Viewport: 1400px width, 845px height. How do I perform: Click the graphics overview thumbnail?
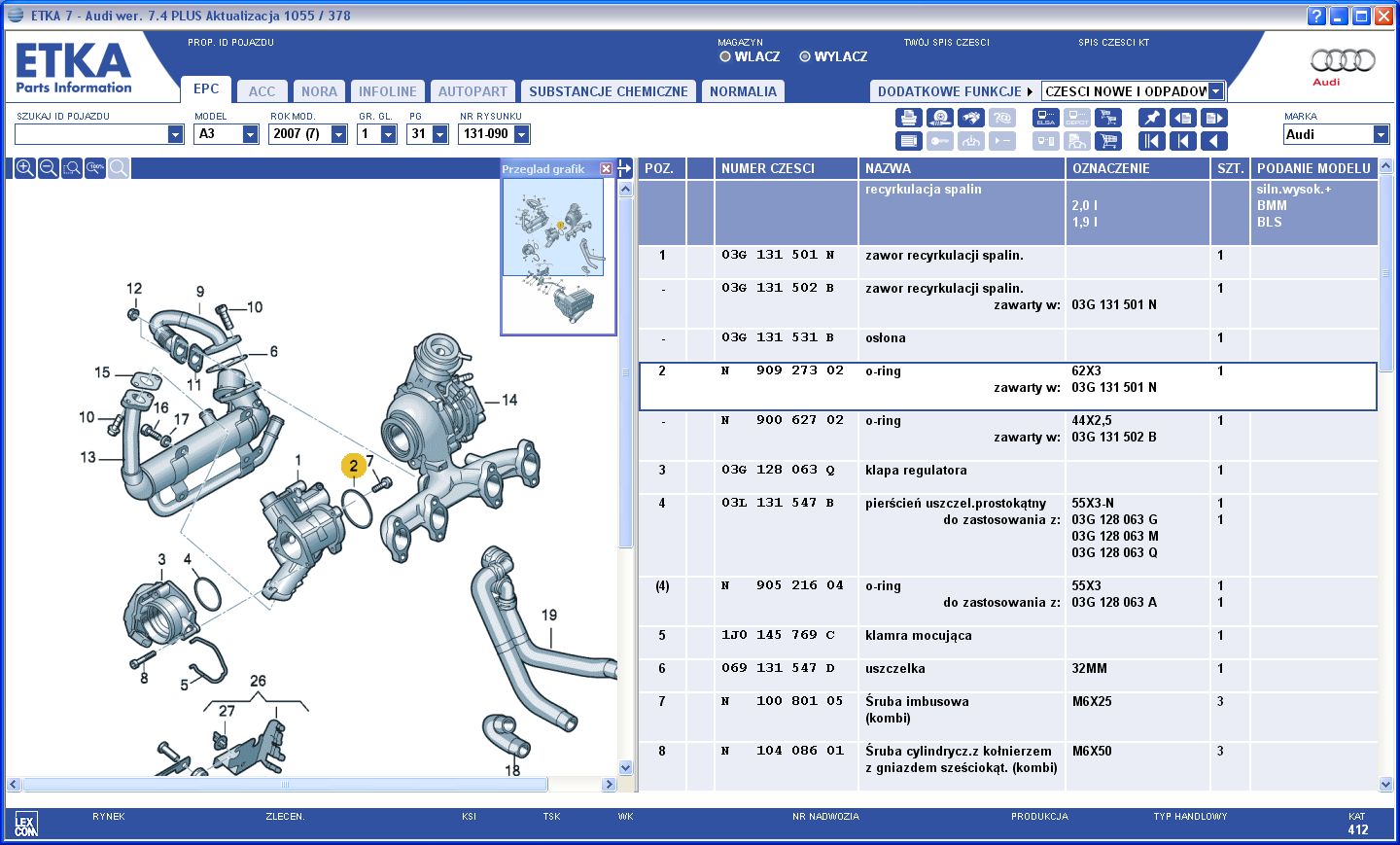(x=558, y=256)
